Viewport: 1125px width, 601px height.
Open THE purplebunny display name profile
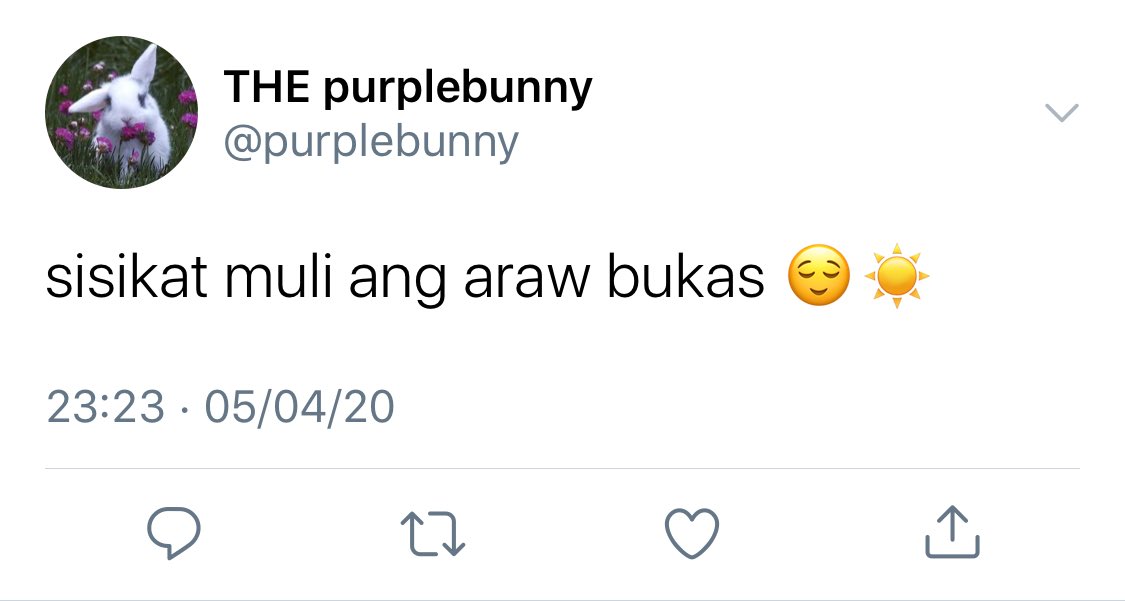tap(408, 87)
